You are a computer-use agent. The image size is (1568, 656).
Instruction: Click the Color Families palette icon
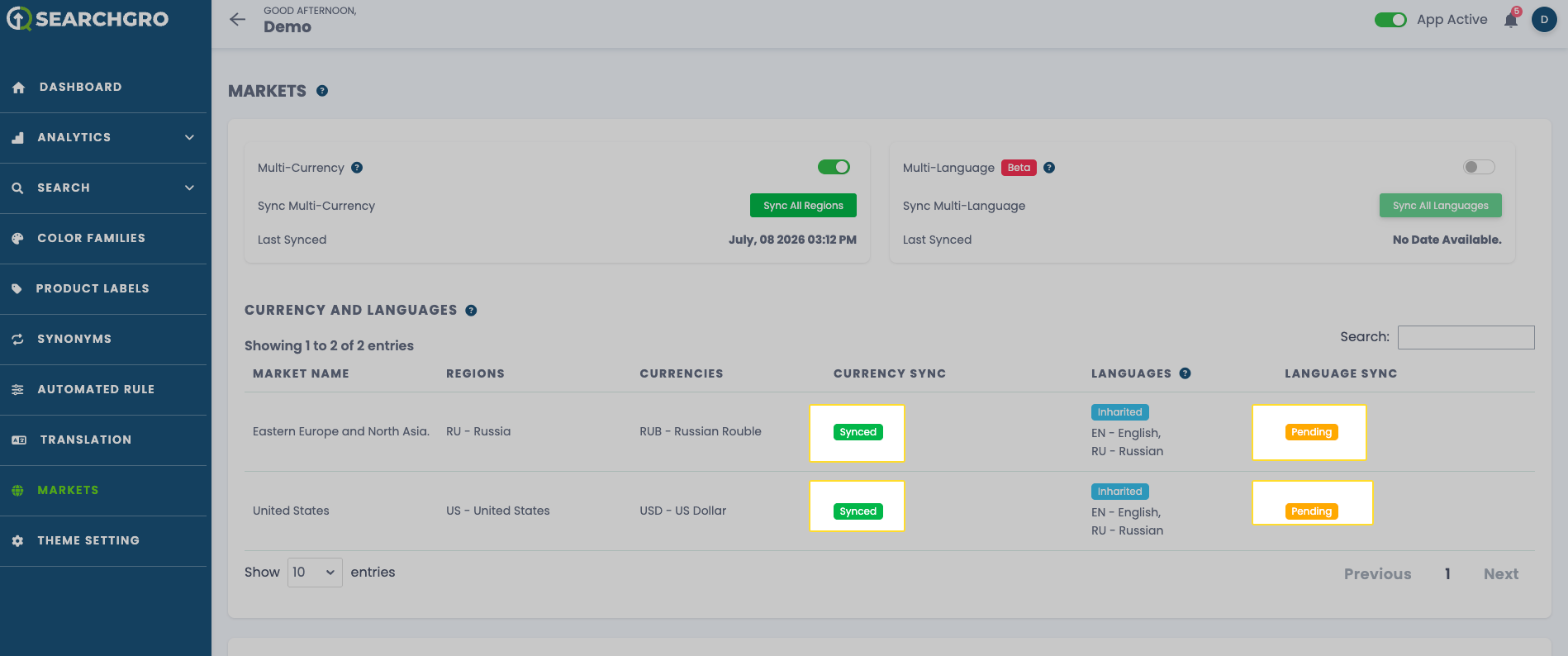(17, 239)
